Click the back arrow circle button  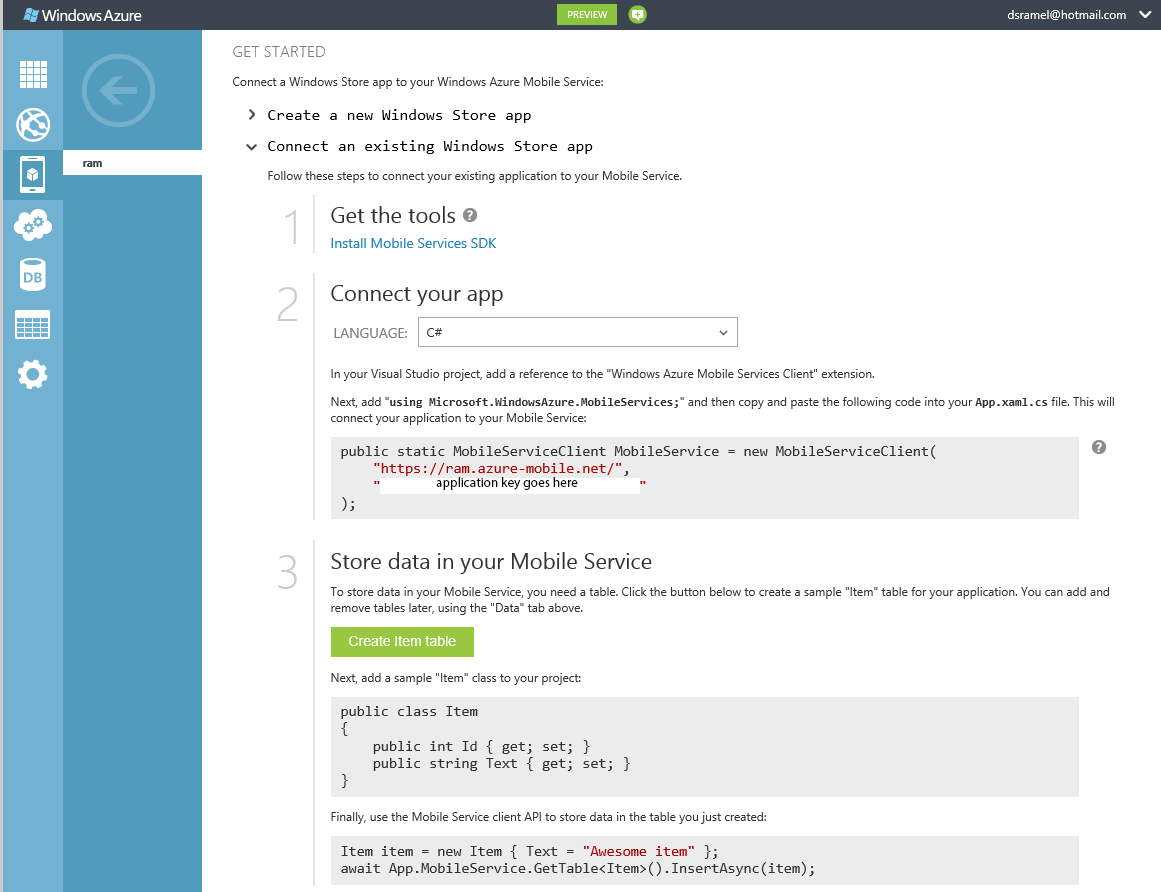[119, 92]
